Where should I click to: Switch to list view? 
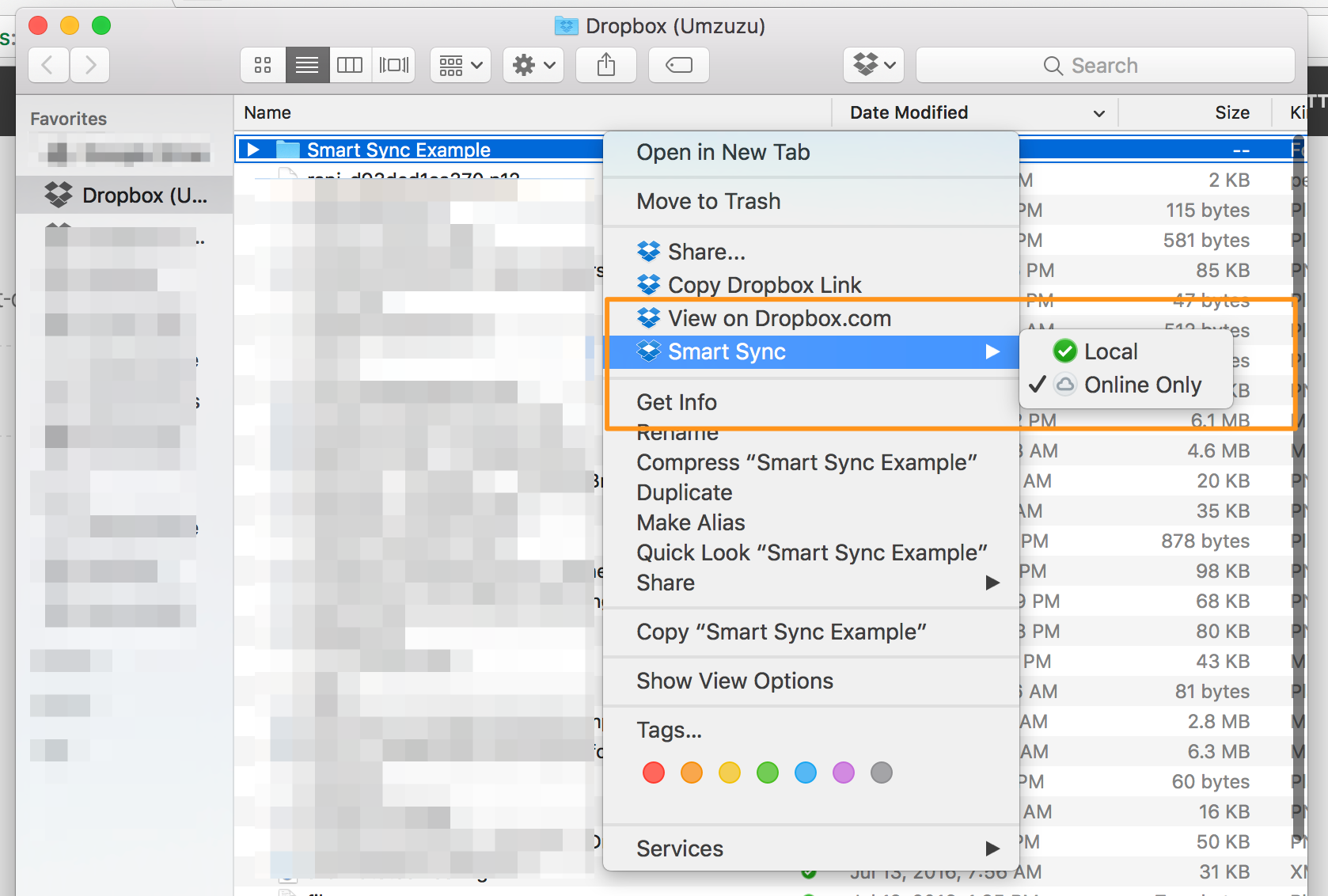pos(307,65)
